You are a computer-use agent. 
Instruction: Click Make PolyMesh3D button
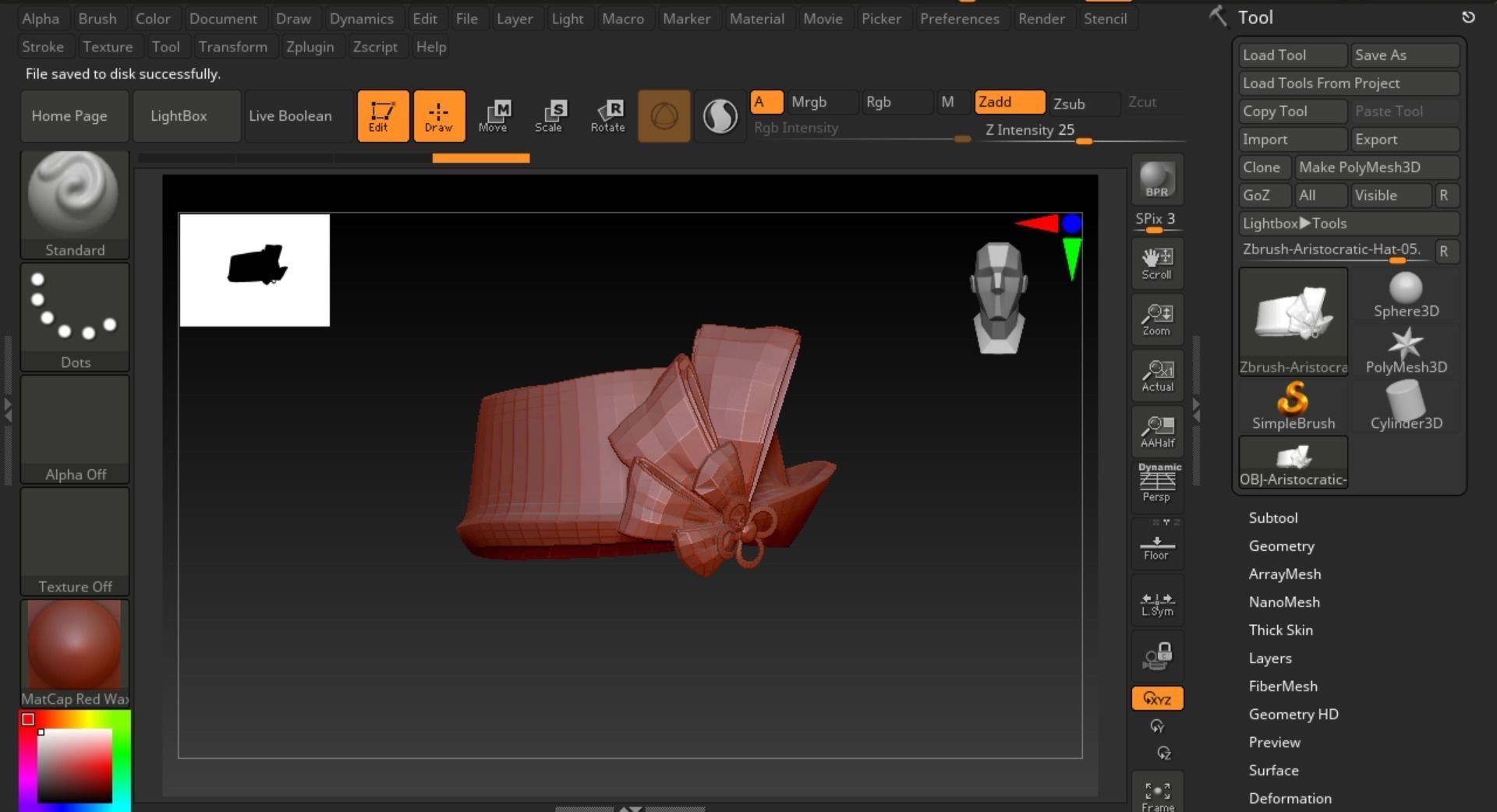(1377, 168)
